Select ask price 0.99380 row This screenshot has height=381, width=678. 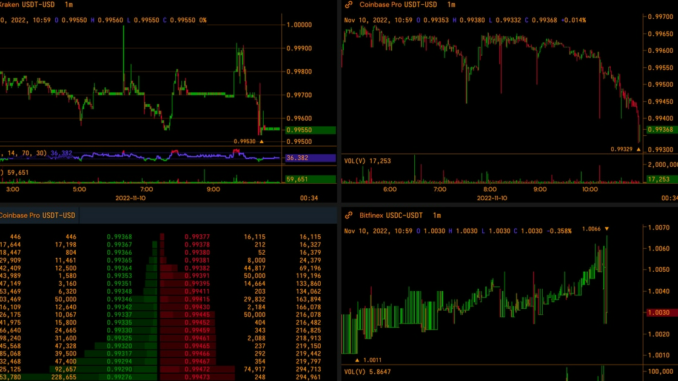[x=197, y=253]
